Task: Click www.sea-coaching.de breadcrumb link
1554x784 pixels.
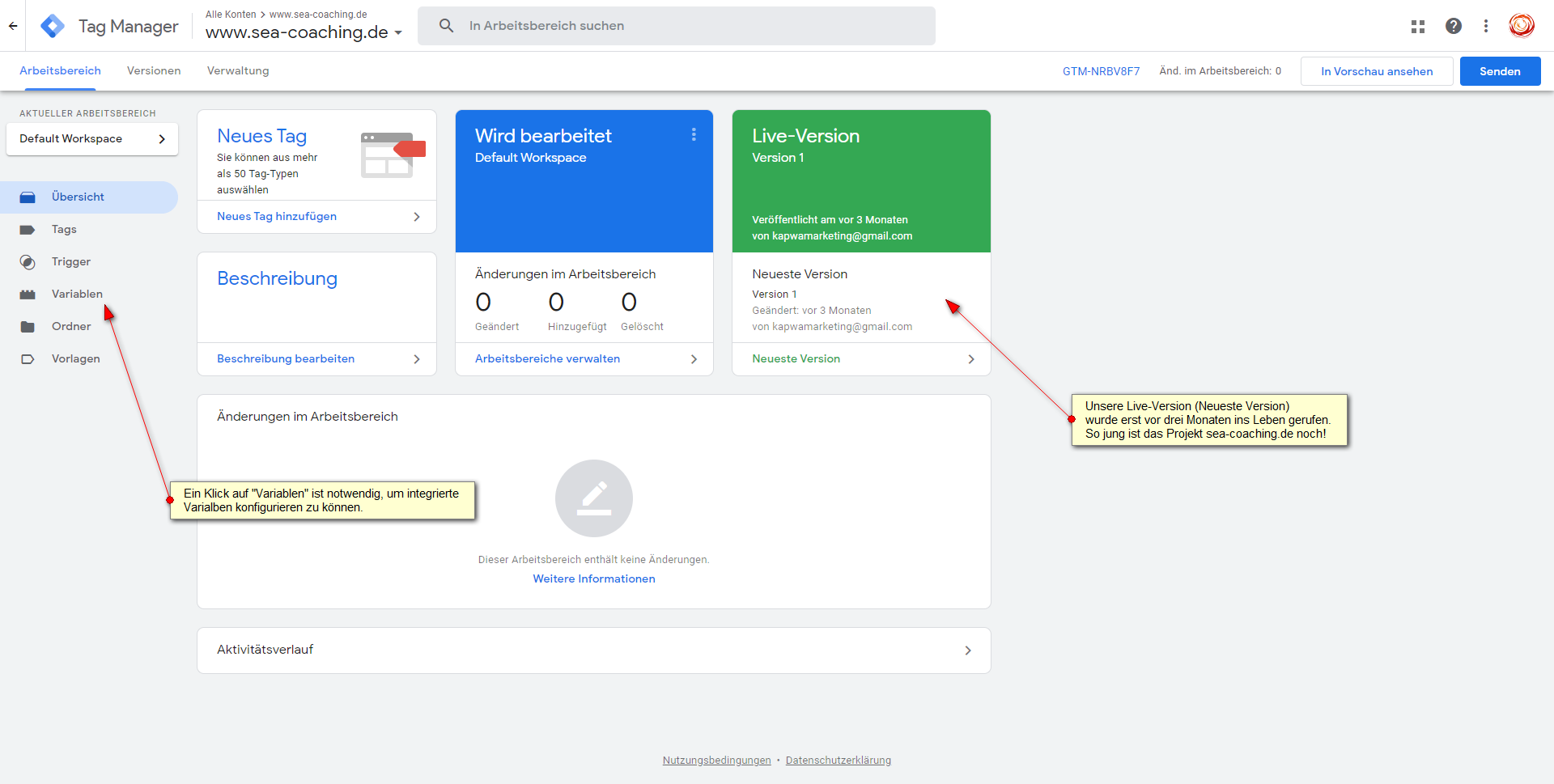Action: click(x=318, y=15)
